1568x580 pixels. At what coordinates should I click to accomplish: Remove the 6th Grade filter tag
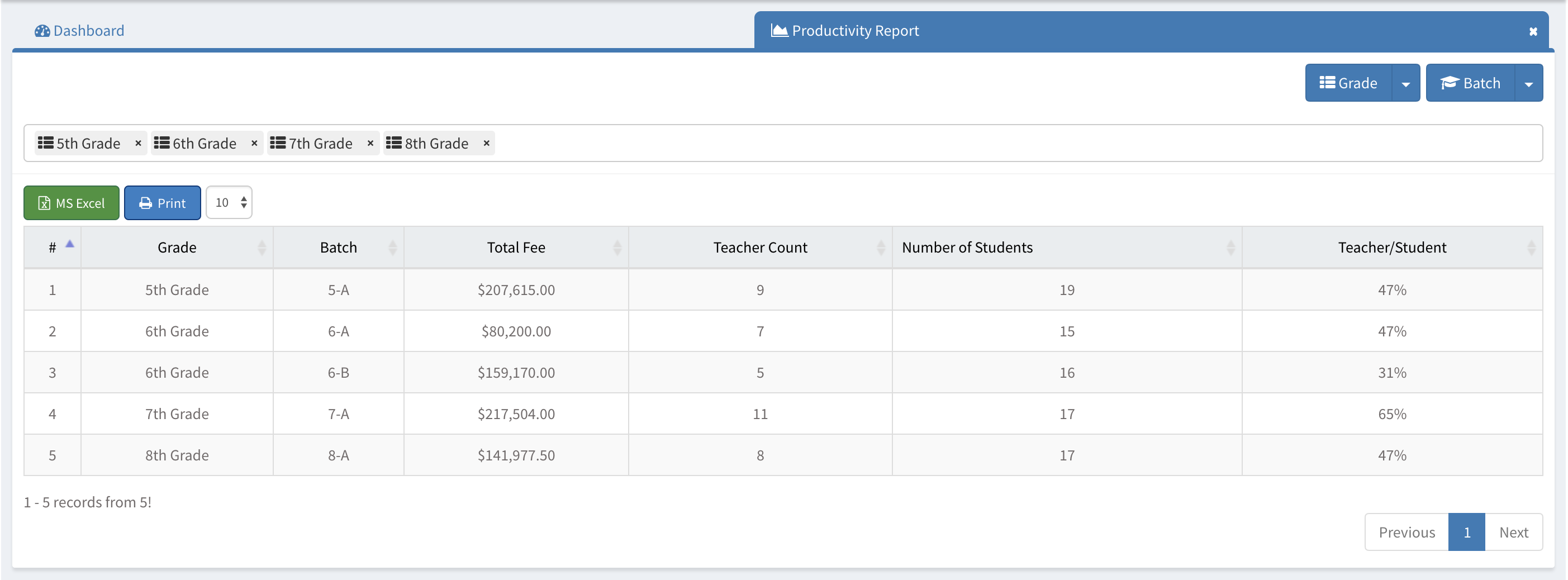point(254,143)
